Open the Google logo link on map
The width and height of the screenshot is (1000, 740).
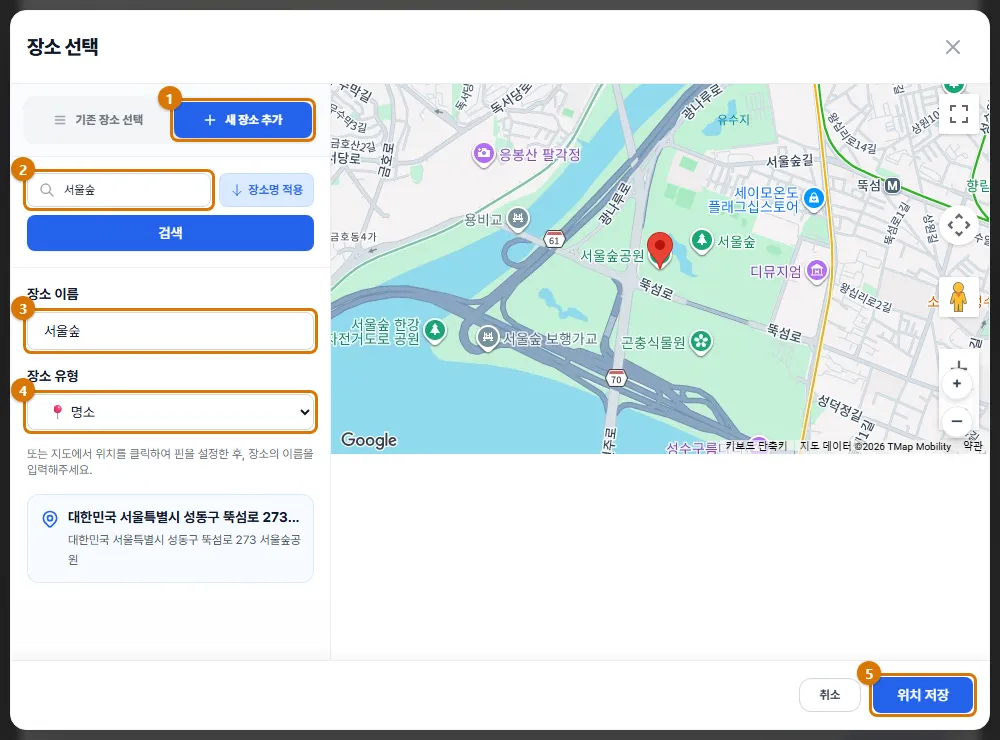click(369, 440)
